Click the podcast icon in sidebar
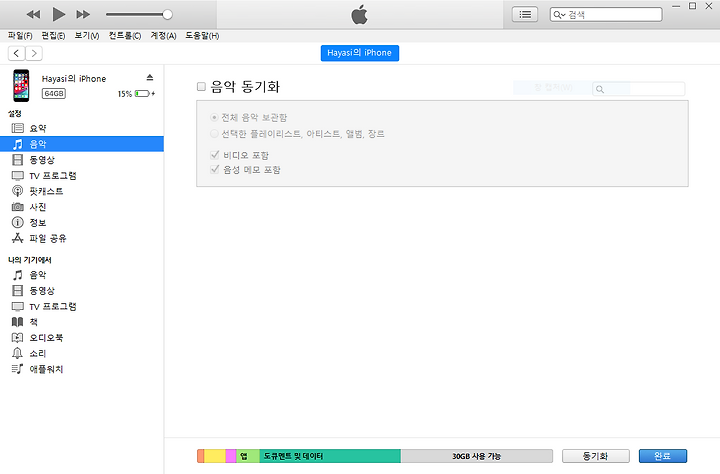This screenshot has height=474, width=720. click(17, 191)
